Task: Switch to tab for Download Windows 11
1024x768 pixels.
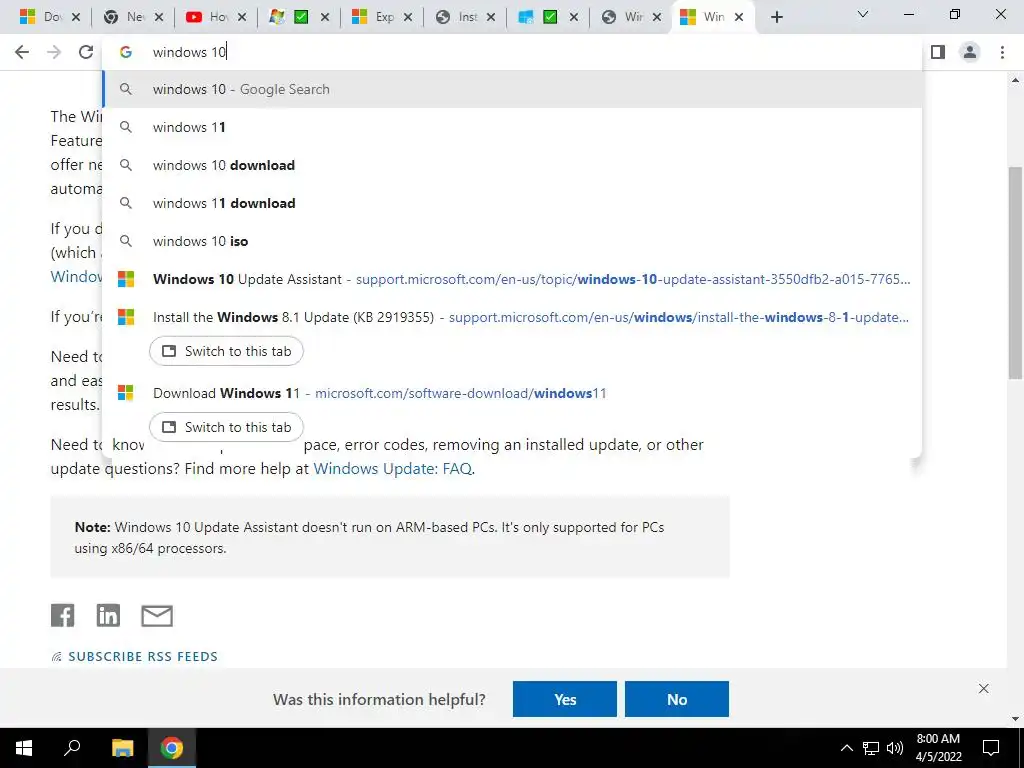Action: (x=226, y=427)
